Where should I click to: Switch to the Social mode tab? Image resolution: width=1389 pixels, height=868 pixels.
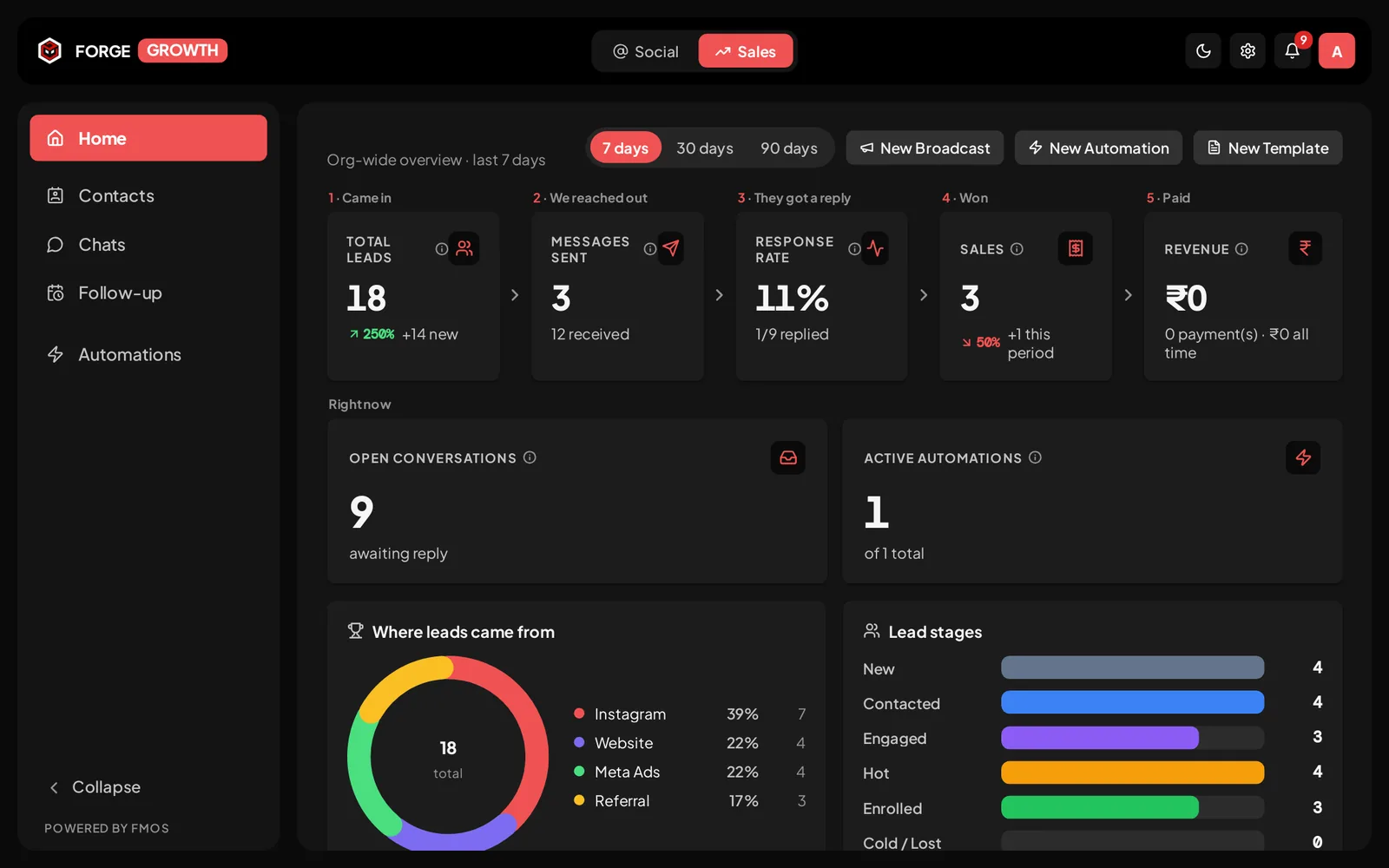pyautogui.click(x=646, y=51)
